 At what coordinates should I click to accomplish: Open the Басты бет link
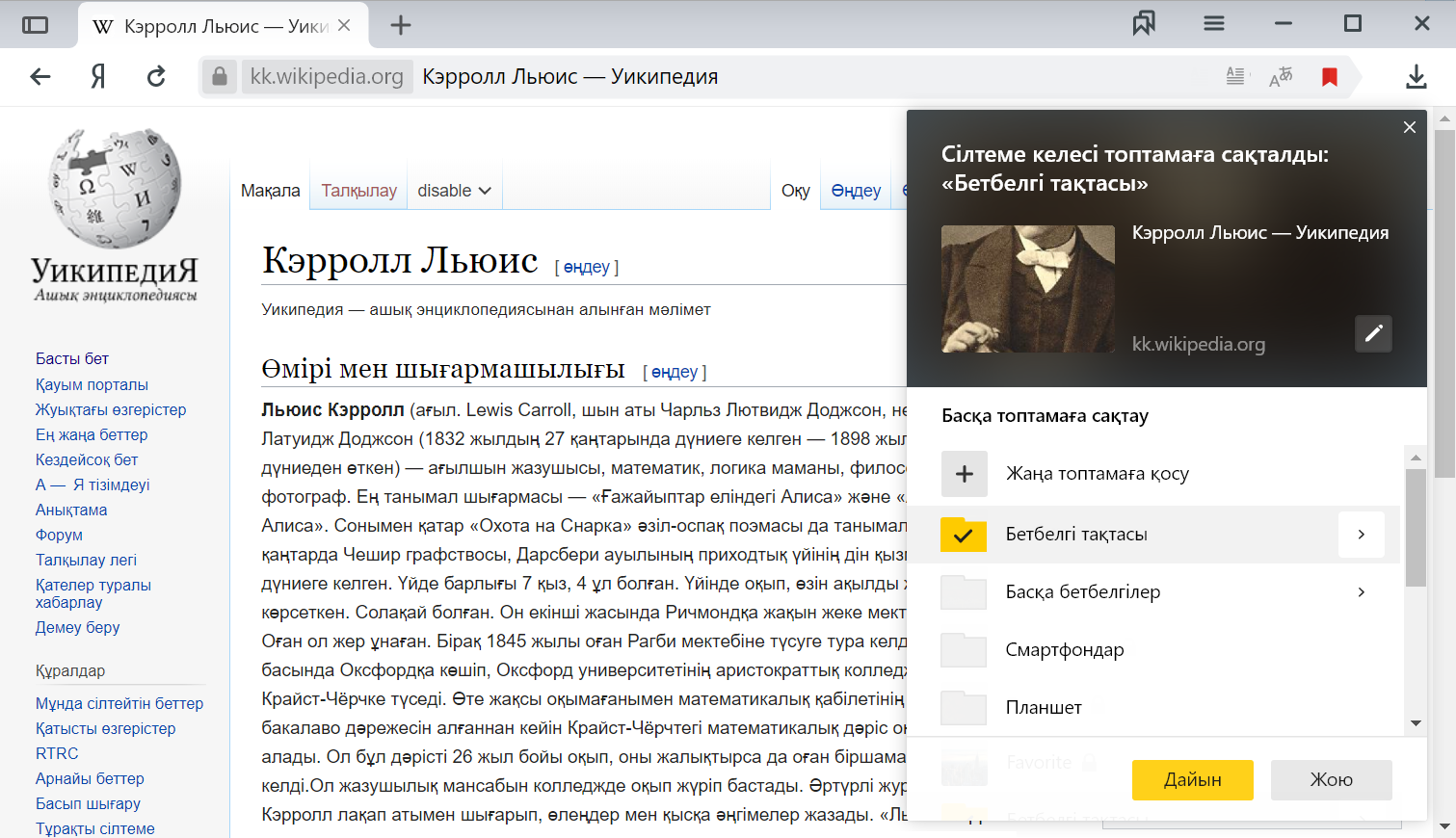pos(72,358)
